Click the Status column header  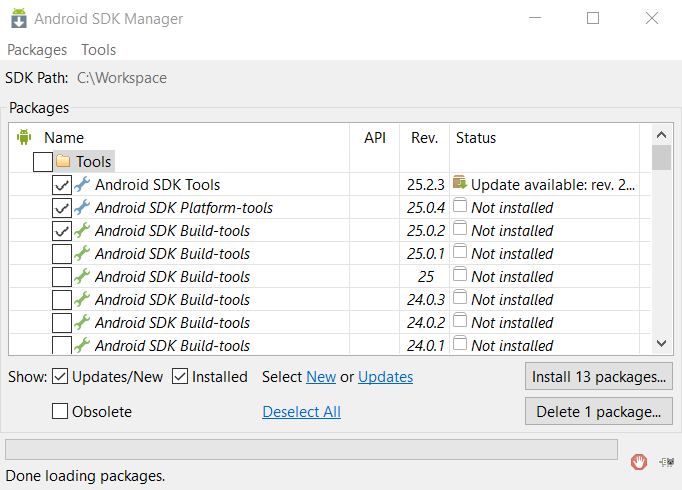coord(476,138)
